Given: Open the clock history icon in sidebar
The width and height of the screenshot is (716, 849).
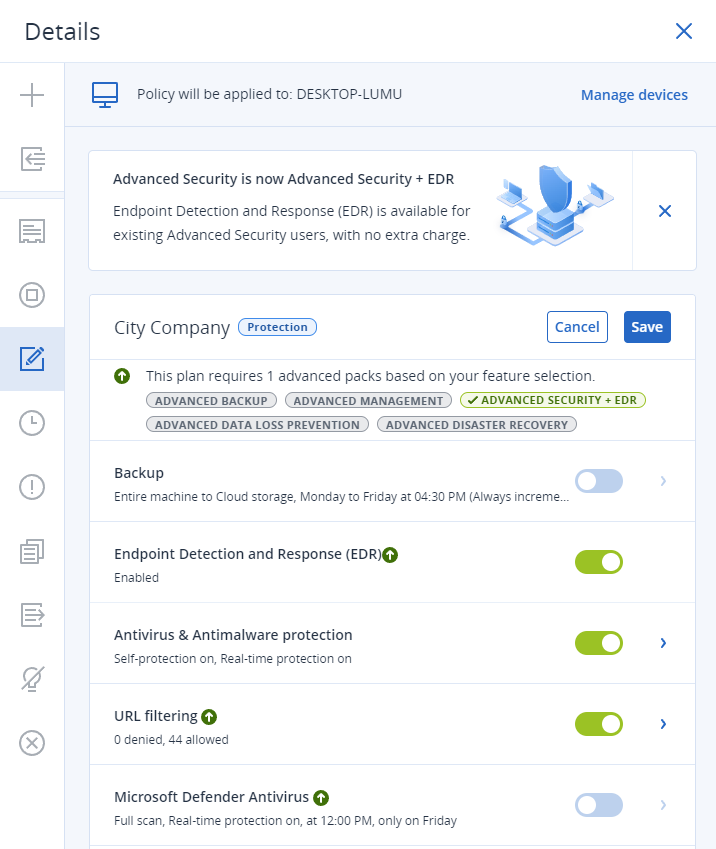Looking at the screenshot, I should pos(32,423).
